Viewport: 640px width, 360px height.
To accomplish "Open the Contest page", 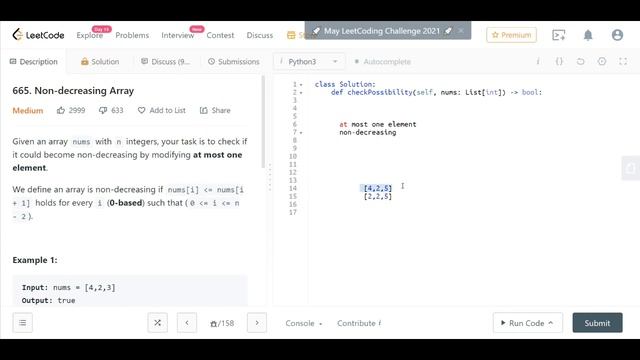I will [220, 35].
